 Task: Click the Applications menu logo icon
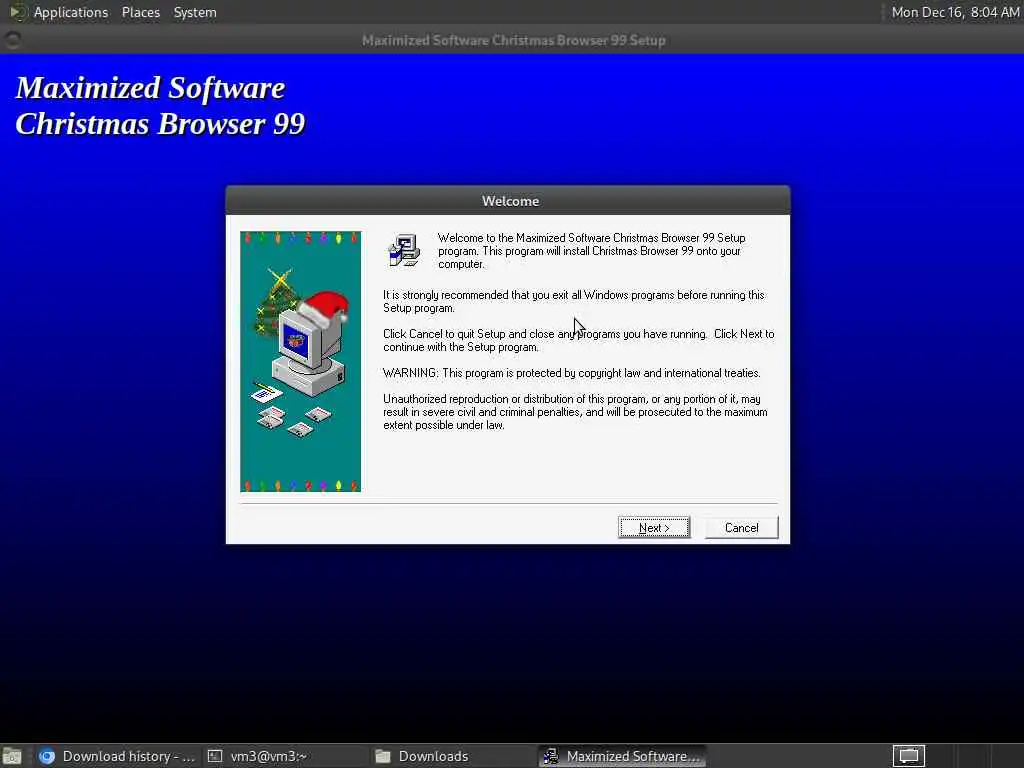[x=17, y=12]
